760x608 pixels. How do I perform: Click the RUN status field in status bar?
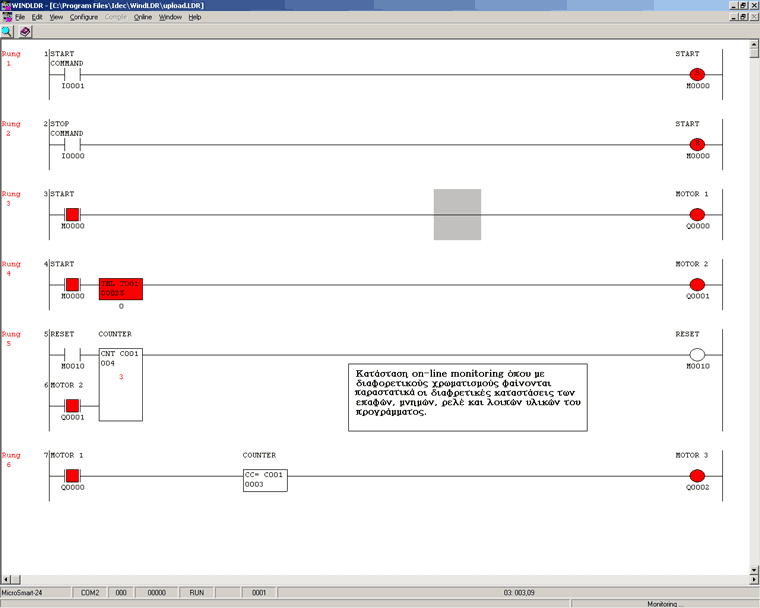(198, 592)
